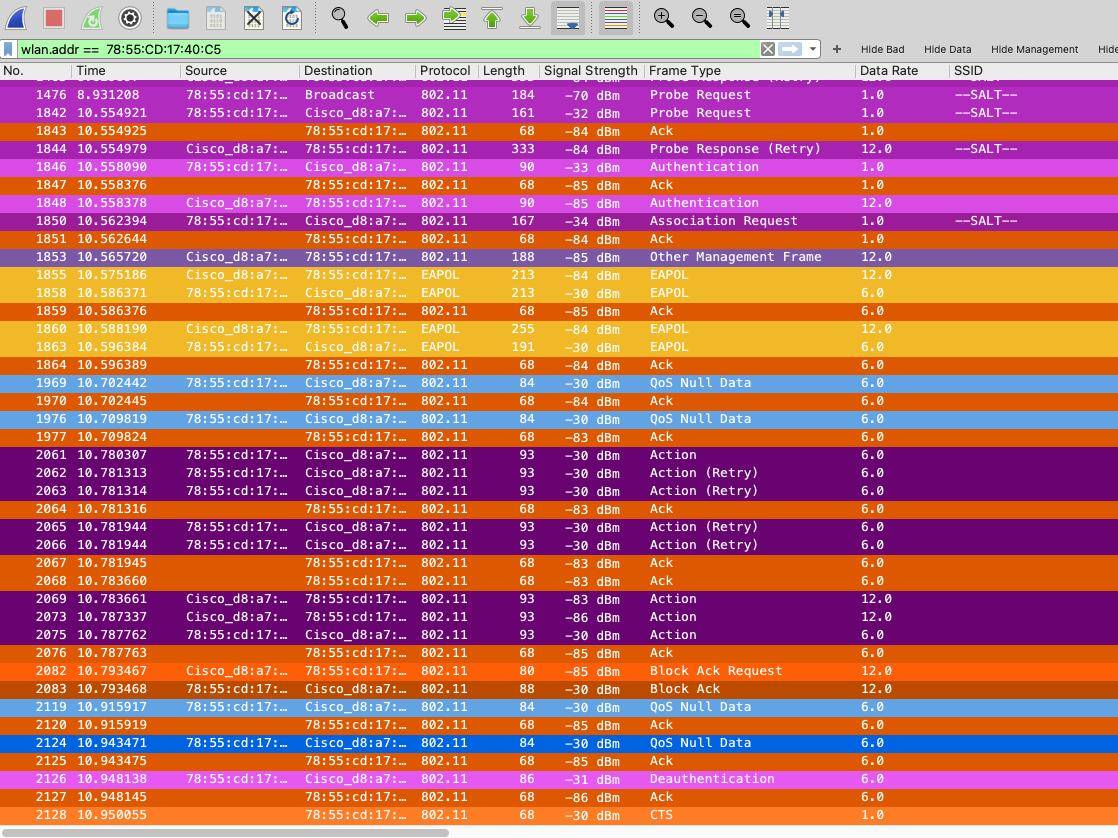Image resolution: width=1118 pixels, height=838 pixels.
Task: Sort by the Frame Type column header
Action: (x=685, y=71)
